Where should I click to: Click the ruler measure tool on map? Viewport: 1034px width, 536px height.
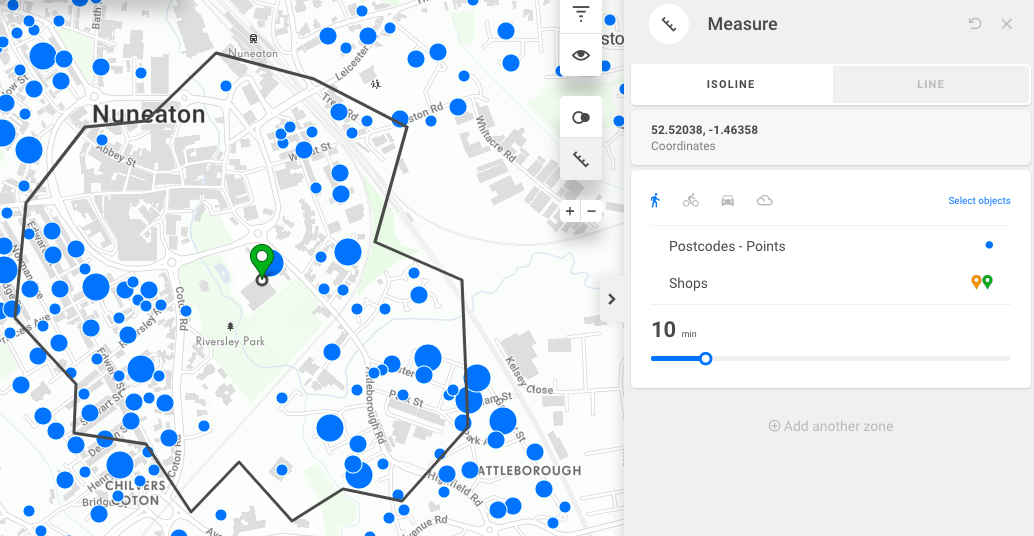(x=581, y=159)
